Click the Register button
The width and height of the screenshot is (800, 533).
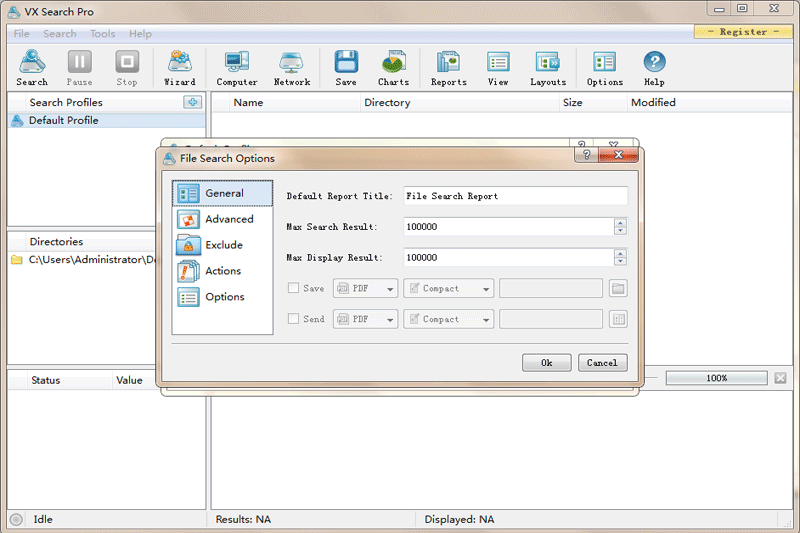pos(743,32)
